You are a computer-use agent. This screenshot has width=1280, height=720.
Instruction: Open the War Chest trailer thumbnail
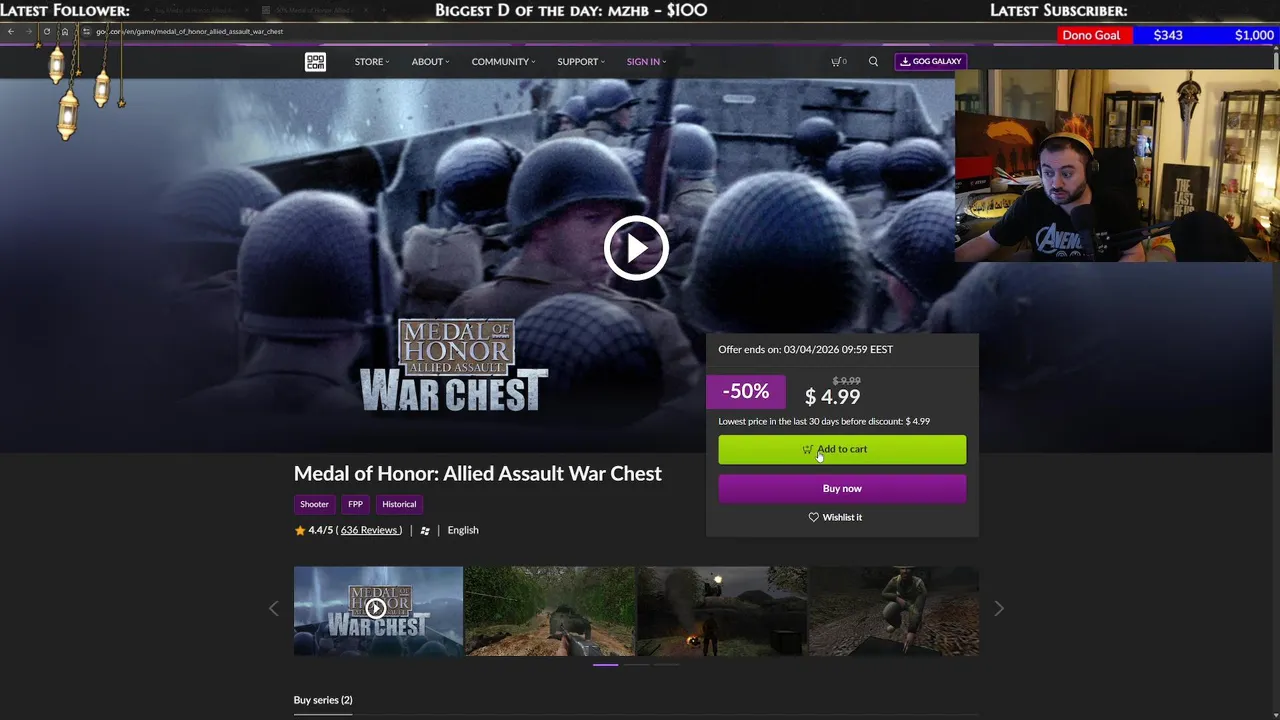(378, 611)
